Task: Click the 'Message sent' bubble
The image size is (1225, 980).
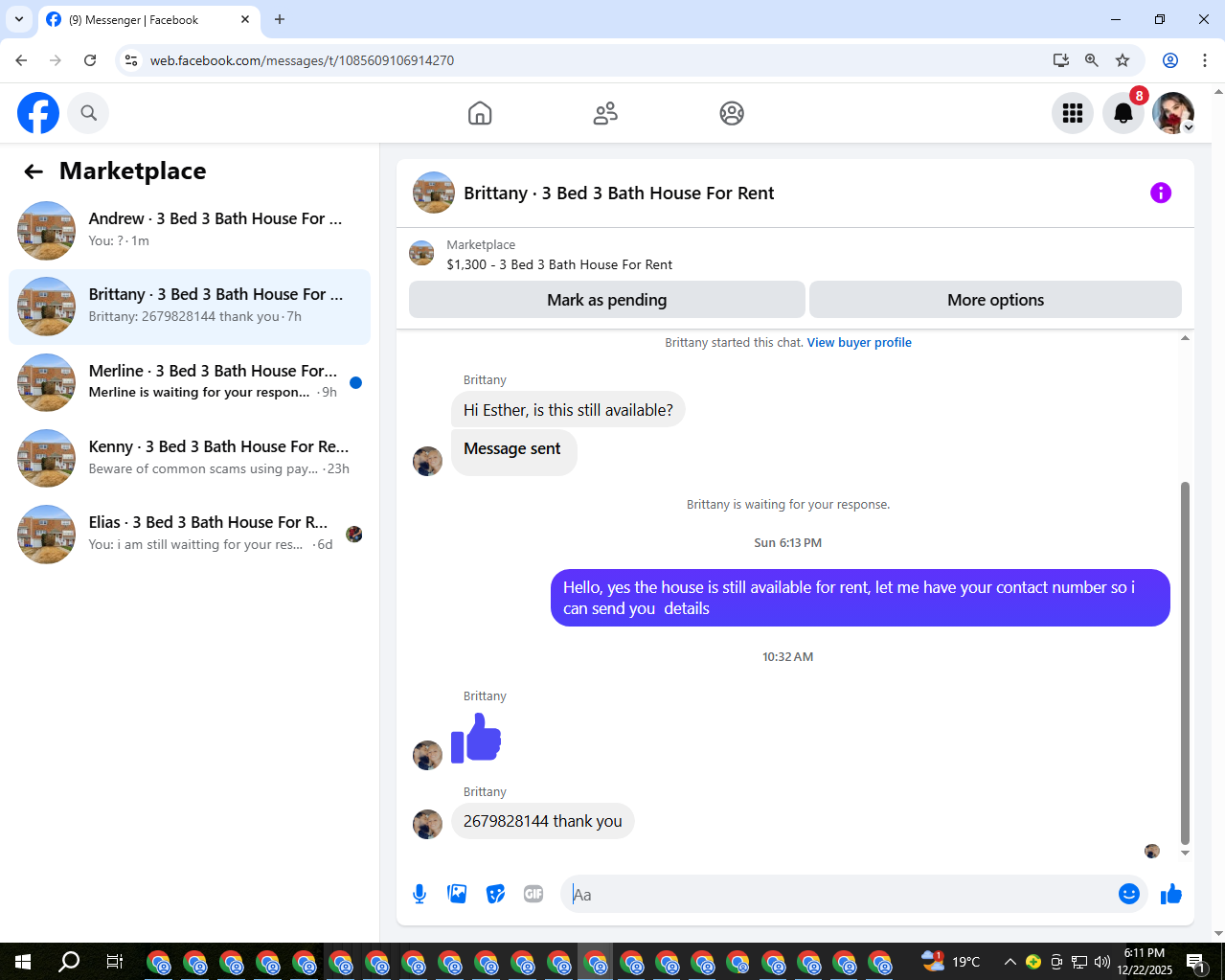Action: point(513,450)
